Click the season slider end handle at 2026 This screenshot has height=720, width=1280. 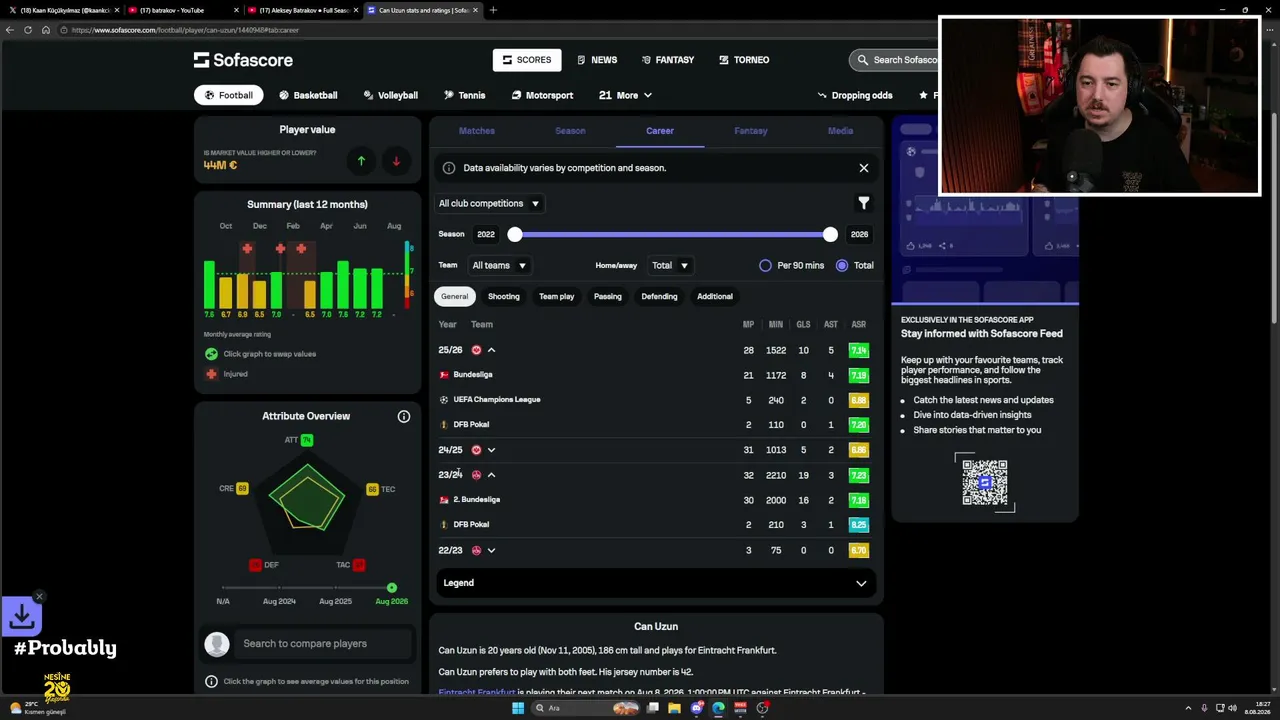tap(830, 234)
